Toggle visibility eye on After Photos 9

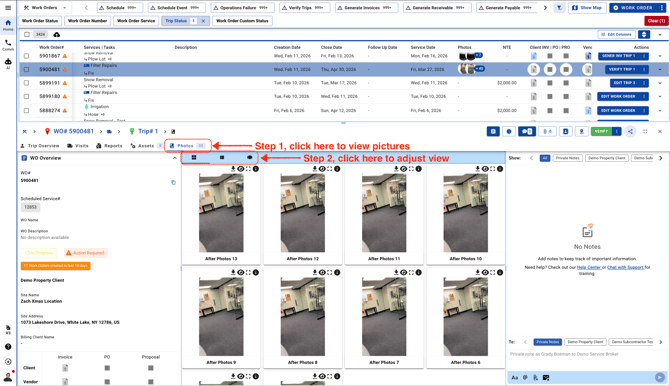241,272
